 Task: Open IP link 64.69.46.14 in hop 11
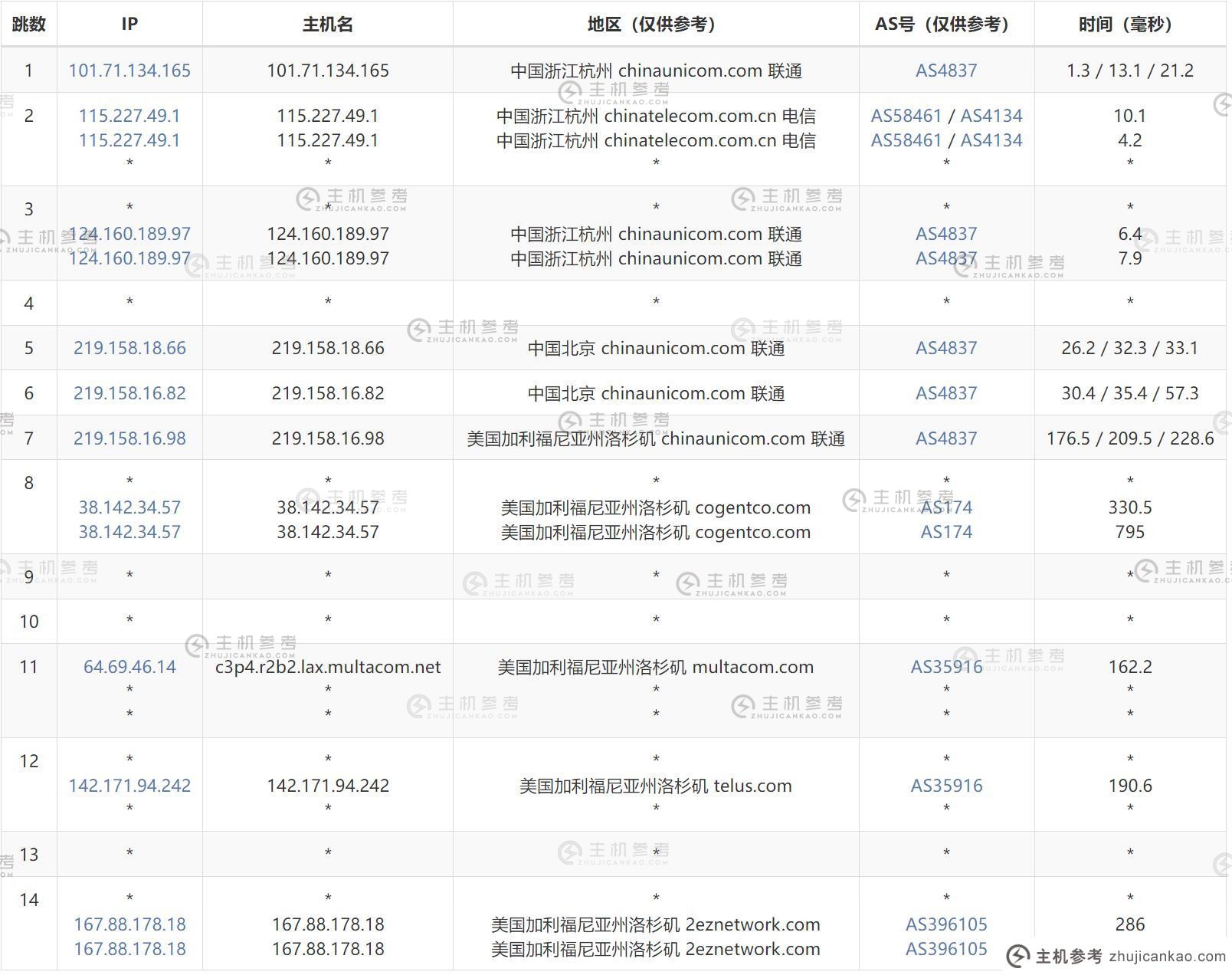click(129, 667)
